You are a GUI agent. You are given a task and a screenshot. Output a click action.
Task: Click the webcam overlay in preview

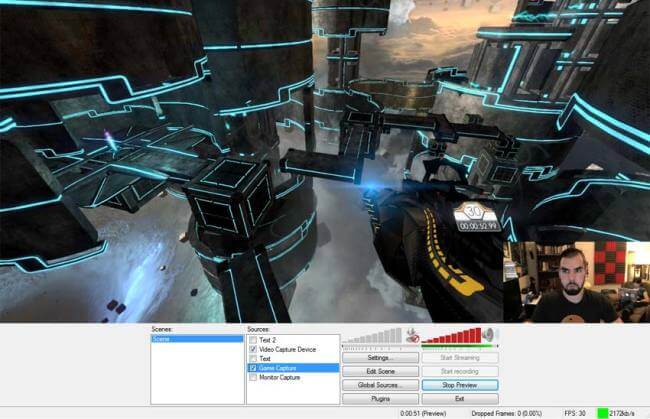(577, 282)
